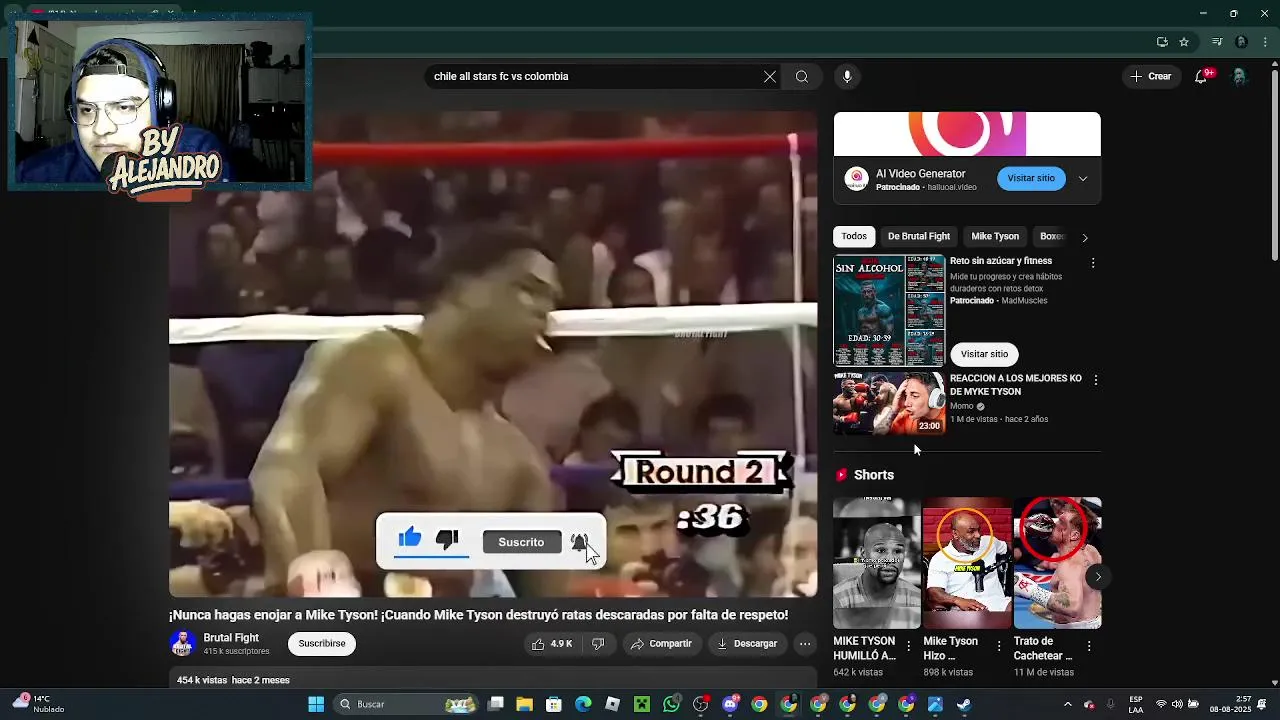Screen dimensions: 1280x720
Task: Open YouTube notifications bell
Action: pyautogui.click(x=1201, y=77)
